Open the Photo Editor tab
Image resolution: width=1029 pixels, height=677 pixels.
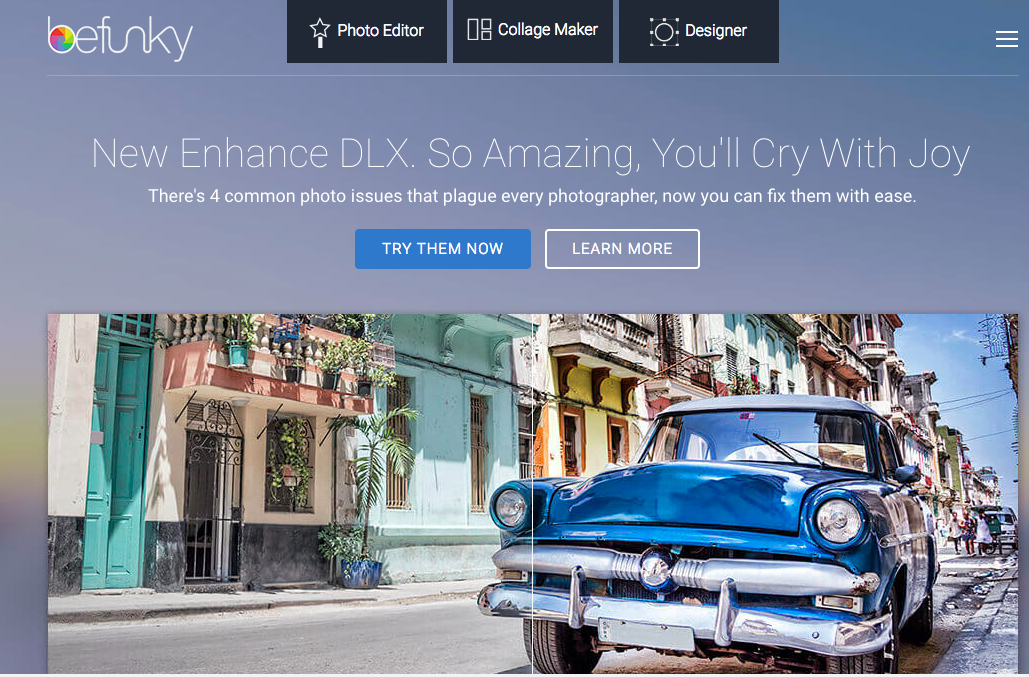pos(367,31)
